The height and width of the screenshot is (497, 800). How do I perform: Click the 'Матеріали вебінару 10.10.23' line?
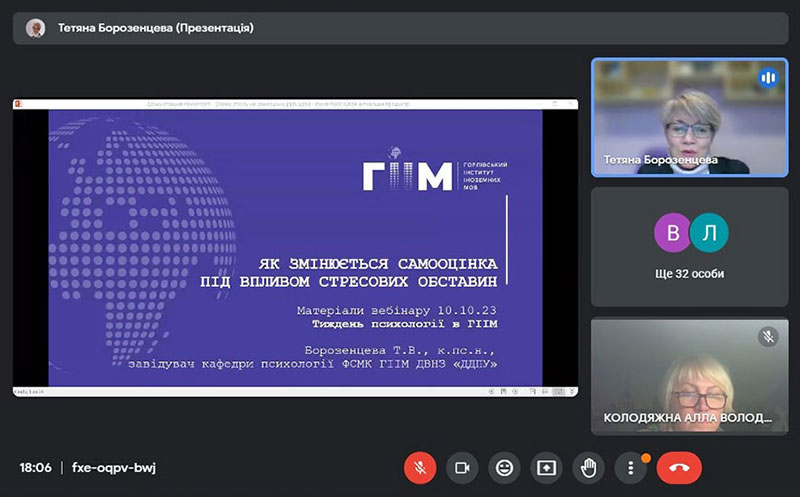tap(396, 310)
